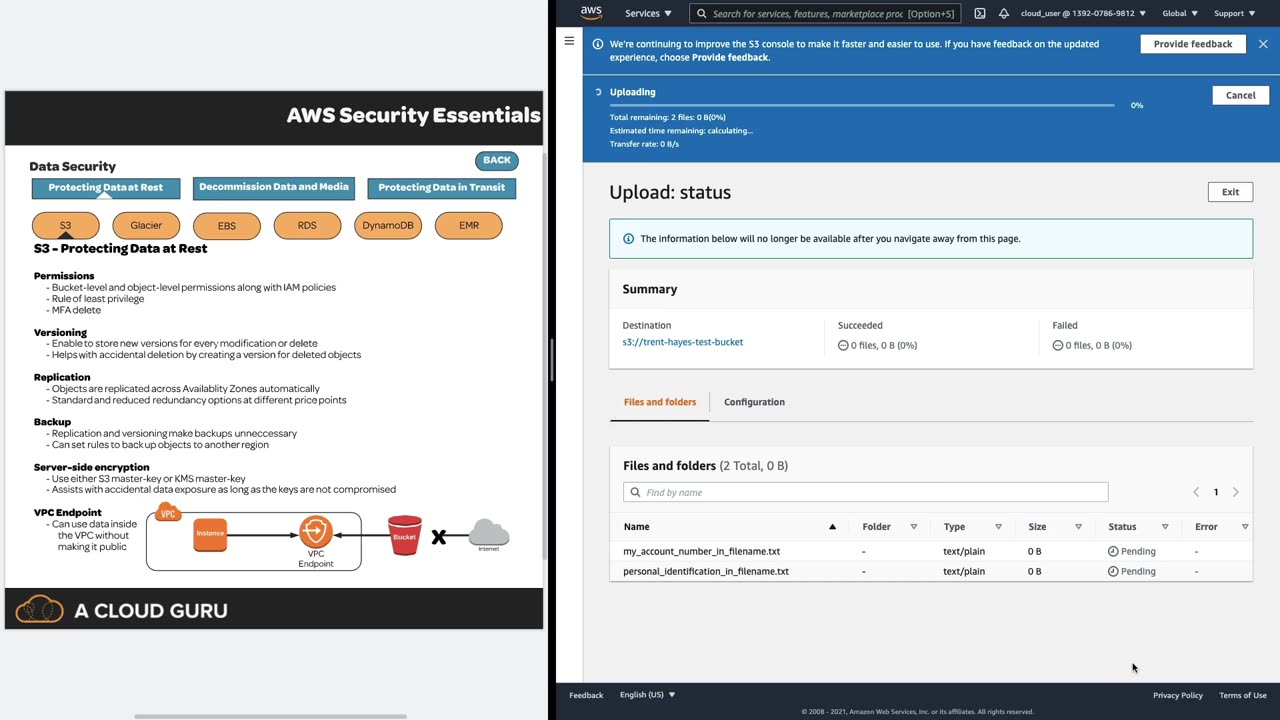Open the s3://trent-hayes-test-bucket destination link

tap(683, 342)
